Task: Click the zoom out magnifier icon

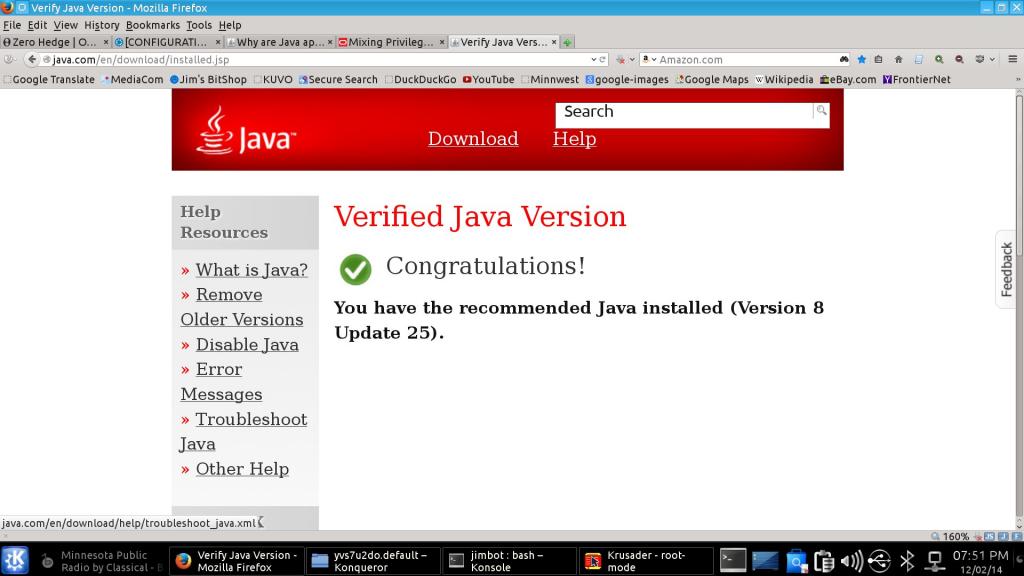Action: (960, 60)
